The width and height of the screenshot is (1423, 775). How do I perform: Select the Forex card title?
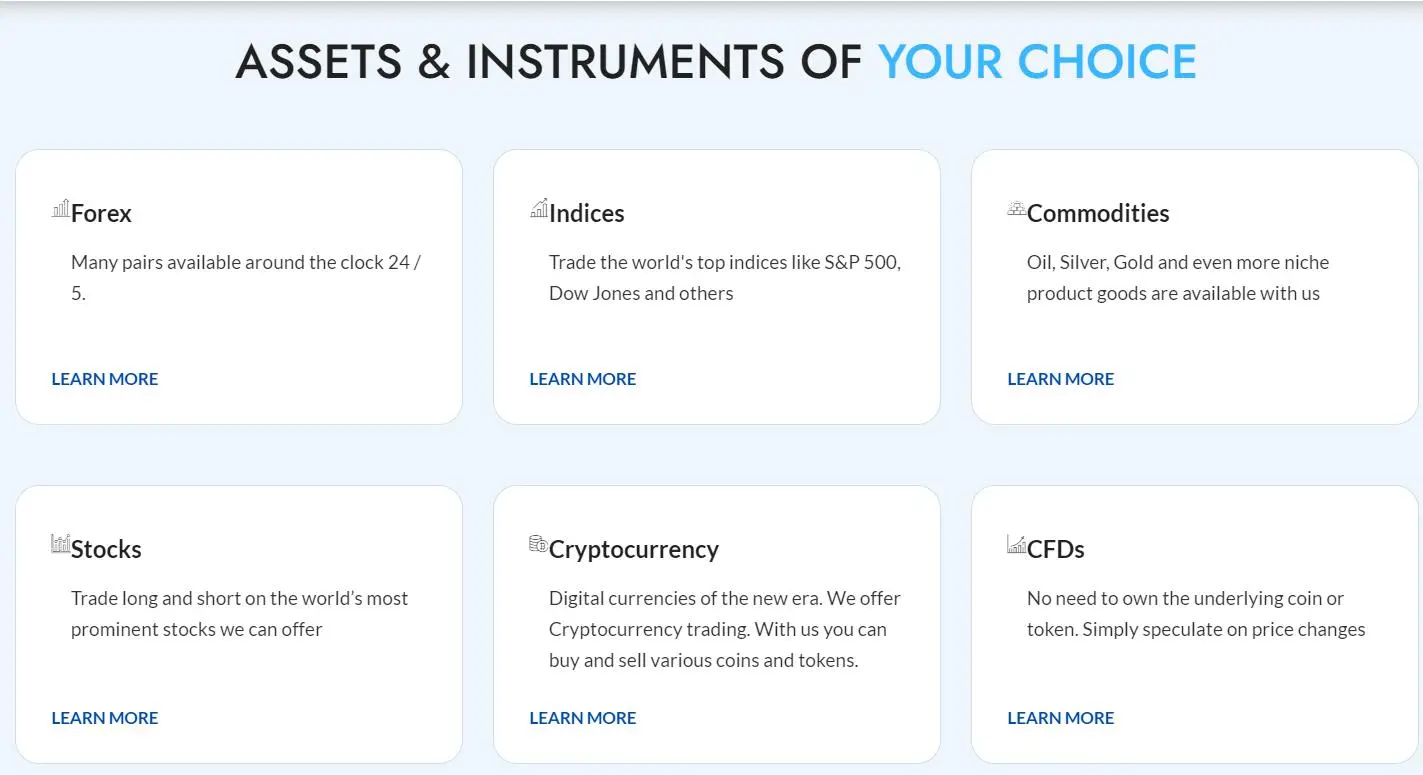[101, 213]
